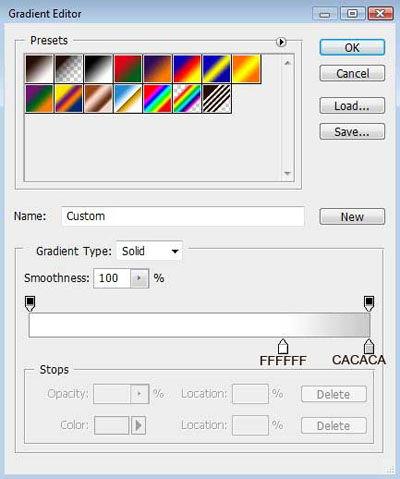Open the Presets panel flyout menu arrow
Screen dimensions: 400x479
point(281,42)
